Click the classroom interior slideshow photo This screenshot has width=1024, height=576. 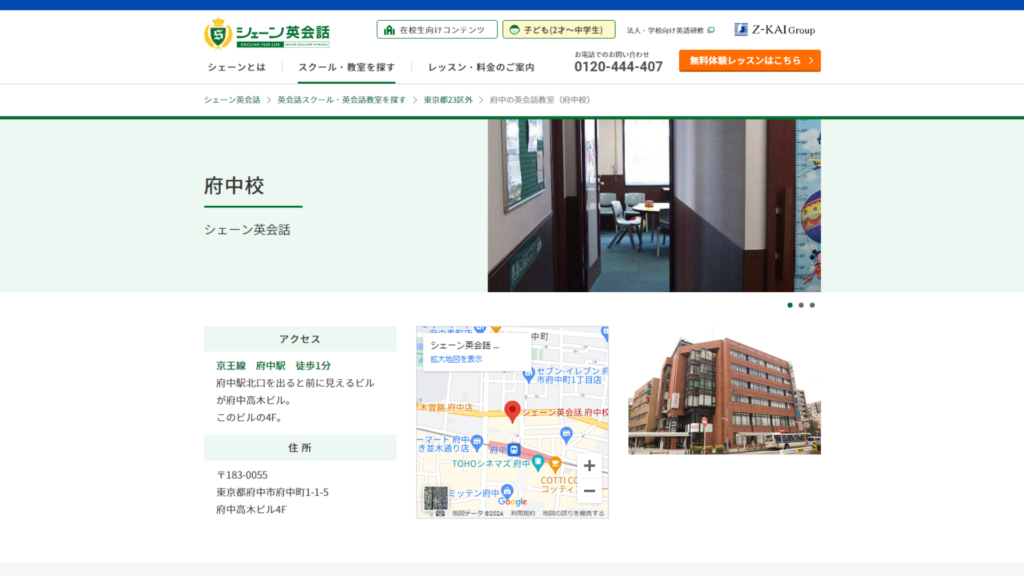coord(654,206)
